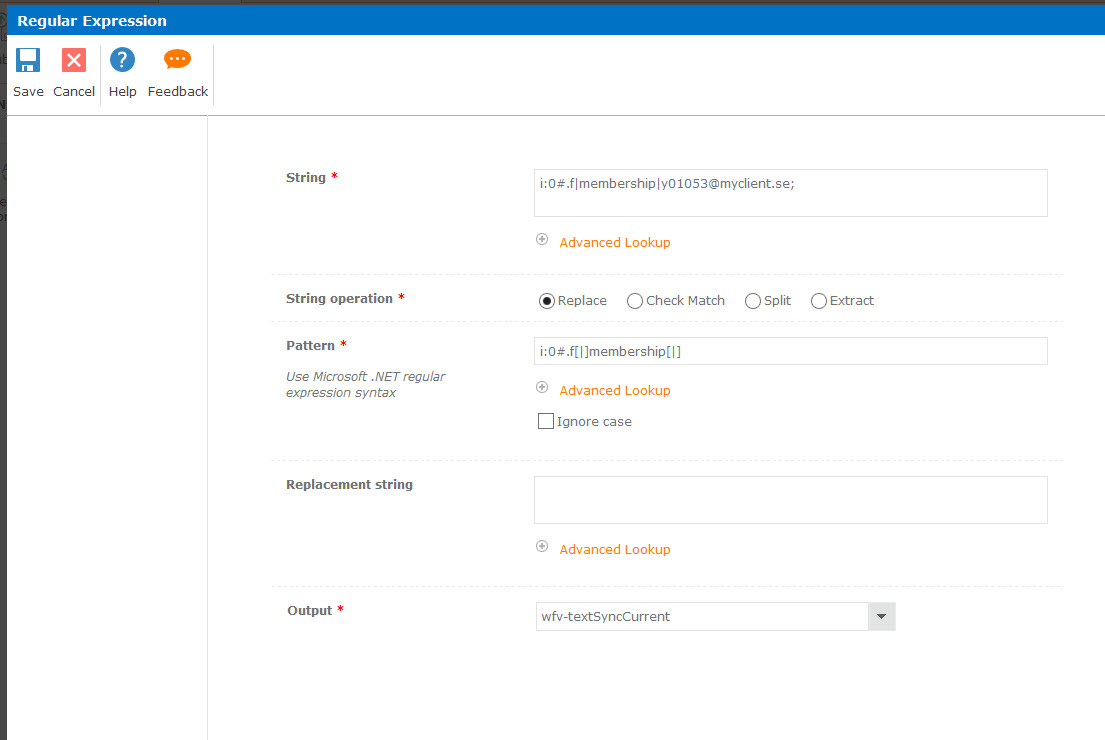1105x740 pixels.
Task: Click the orange Feedback speech bubble icon
Action: [x=178, y=60]
